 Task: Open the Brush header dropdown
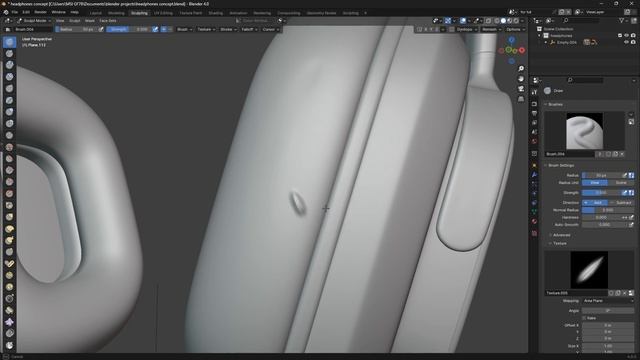(x=184, y=29)
